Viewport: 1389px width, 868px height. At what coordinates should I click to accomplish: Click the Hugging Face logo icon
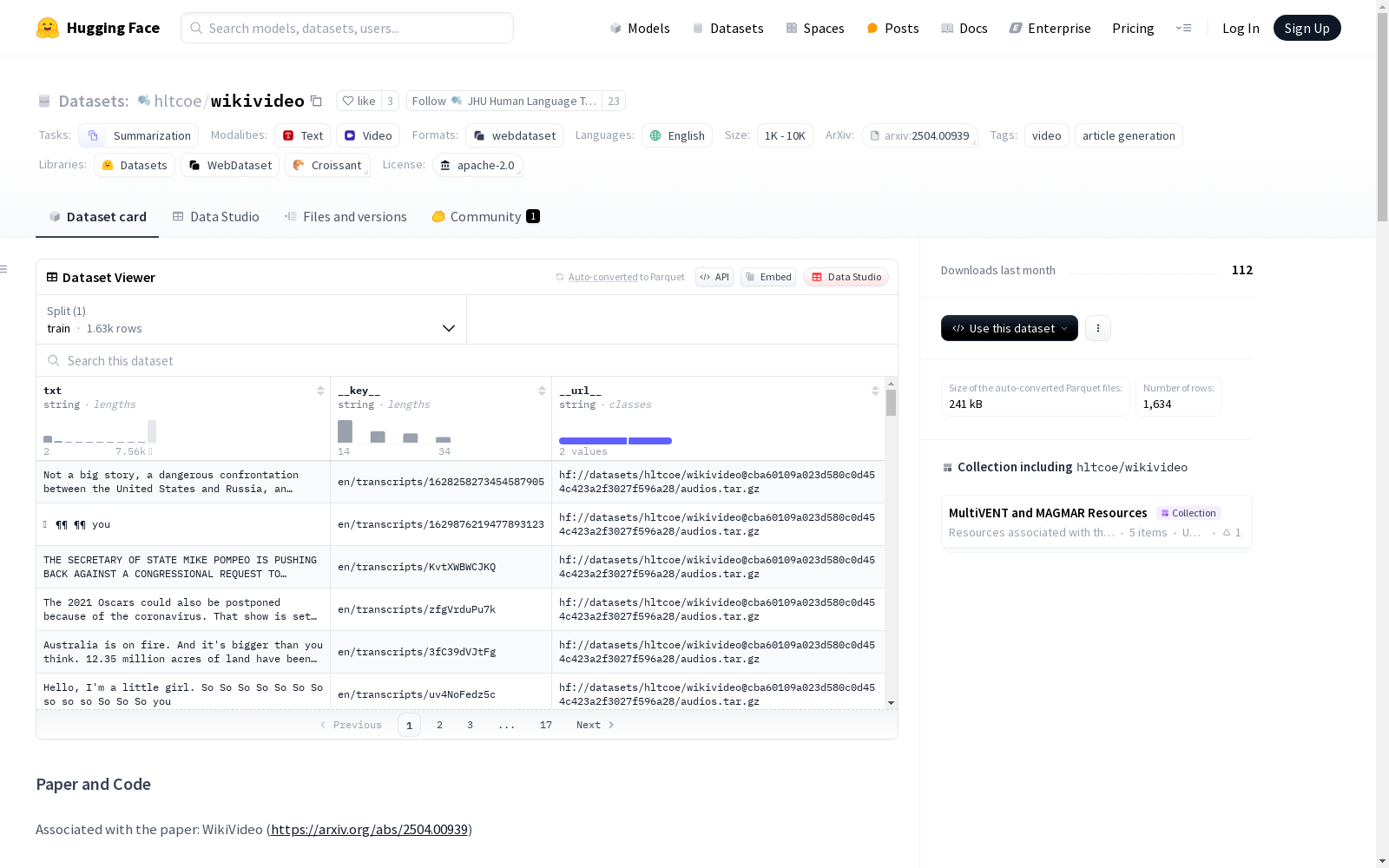(48, 28)
